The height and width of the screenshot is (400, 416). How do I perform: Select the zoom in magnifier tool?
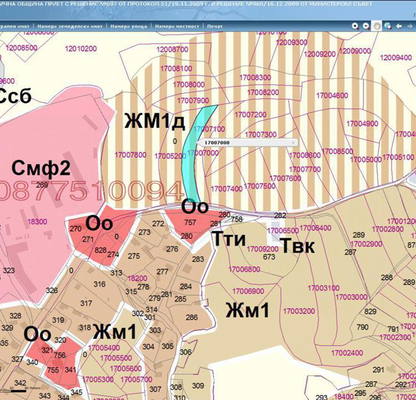tap(355, 26)
